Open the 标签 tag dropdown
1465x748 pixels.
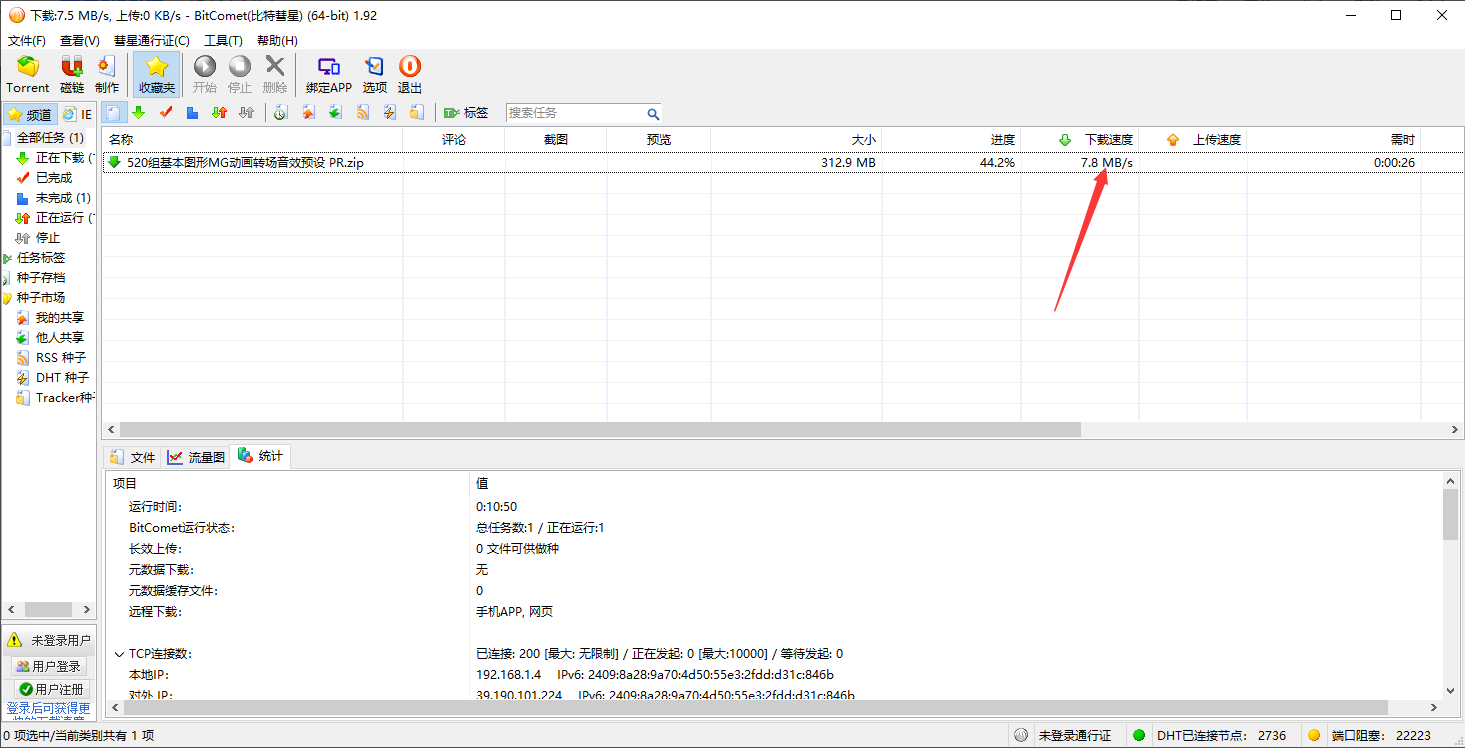point(466,113)
